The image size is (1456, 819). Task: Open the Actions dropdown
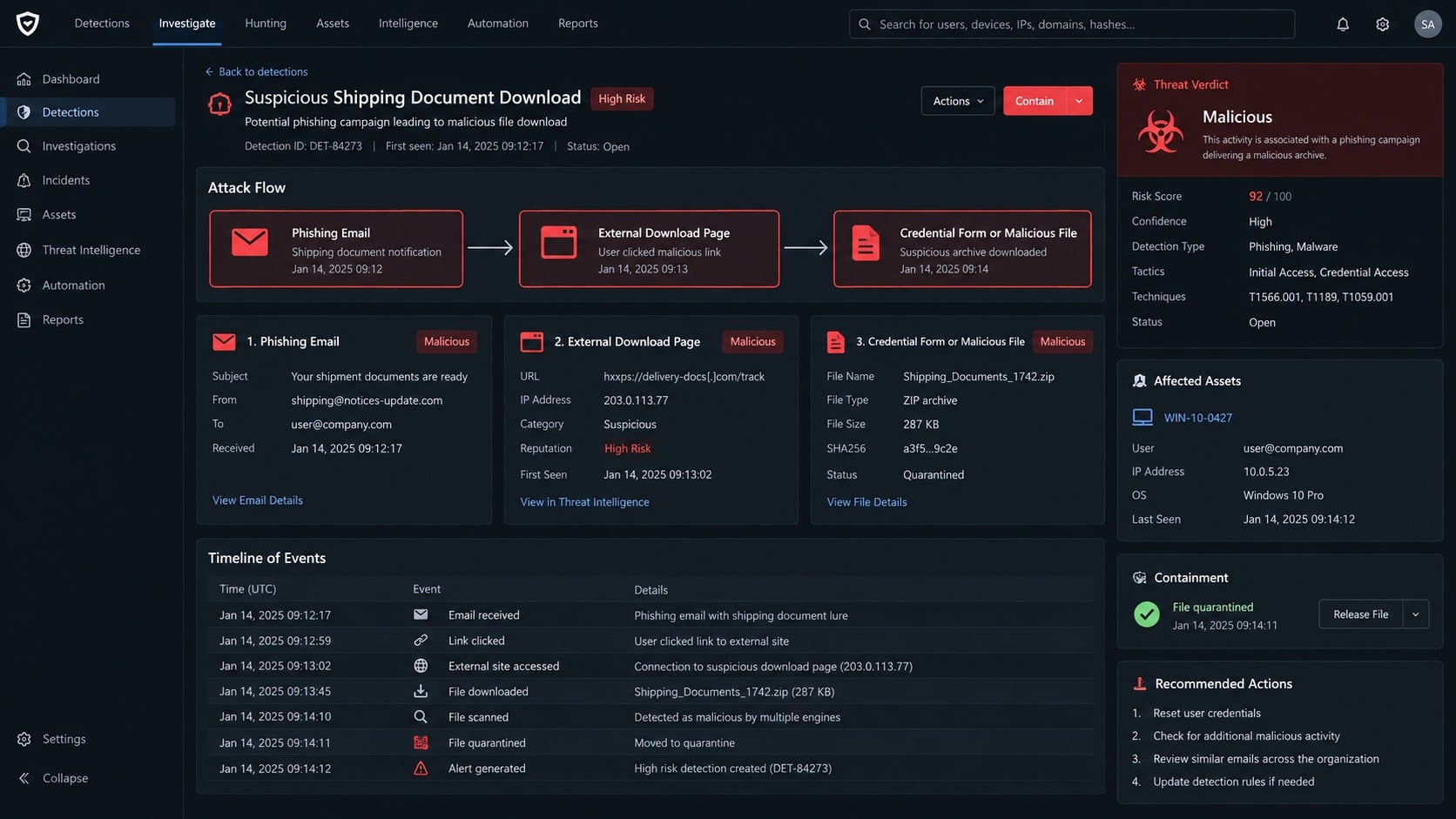pos(958,101)
